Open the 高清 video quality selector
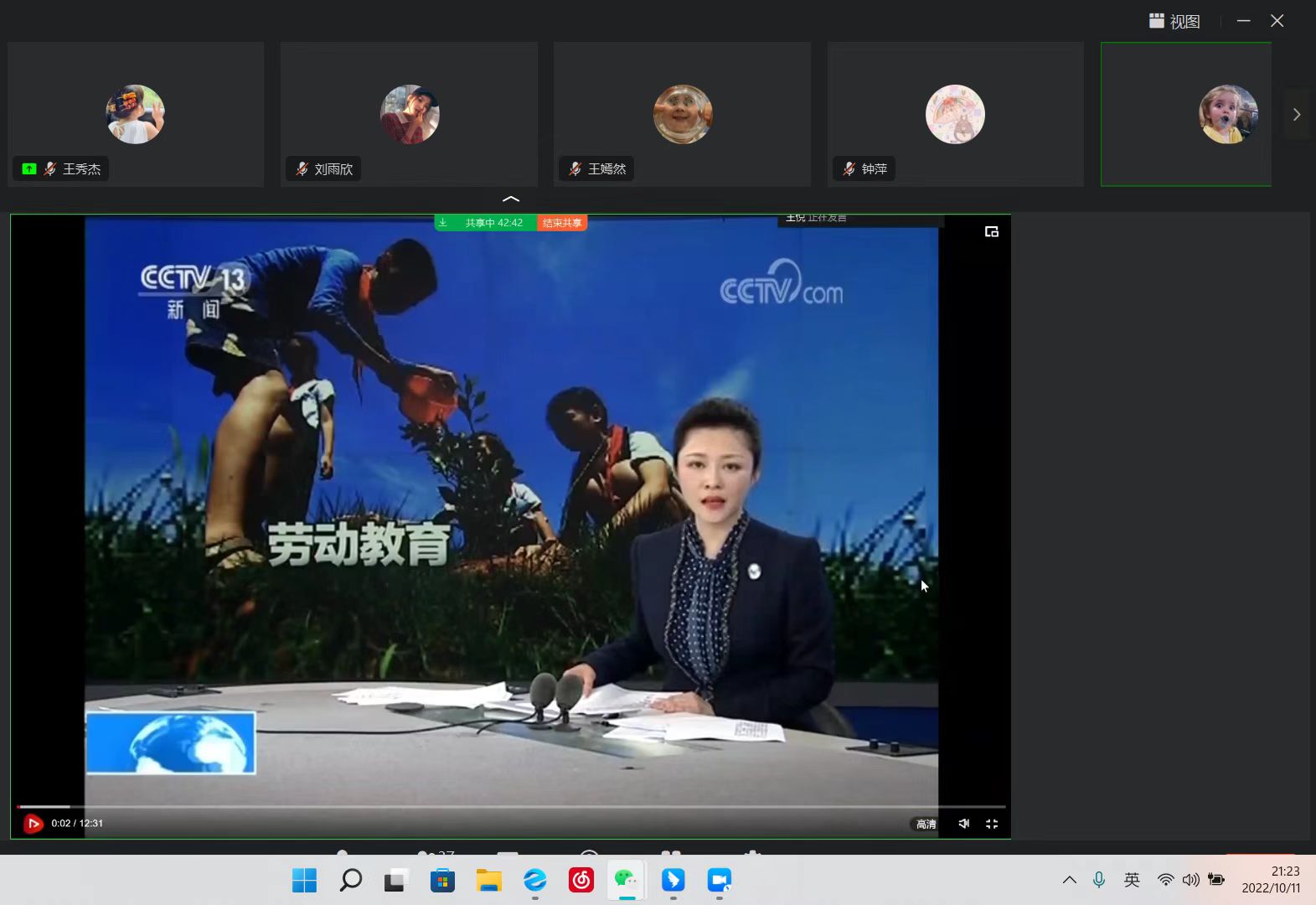The width and height of the screenshot is (1316, 905). pyautogui.click(x=926, y=824)
